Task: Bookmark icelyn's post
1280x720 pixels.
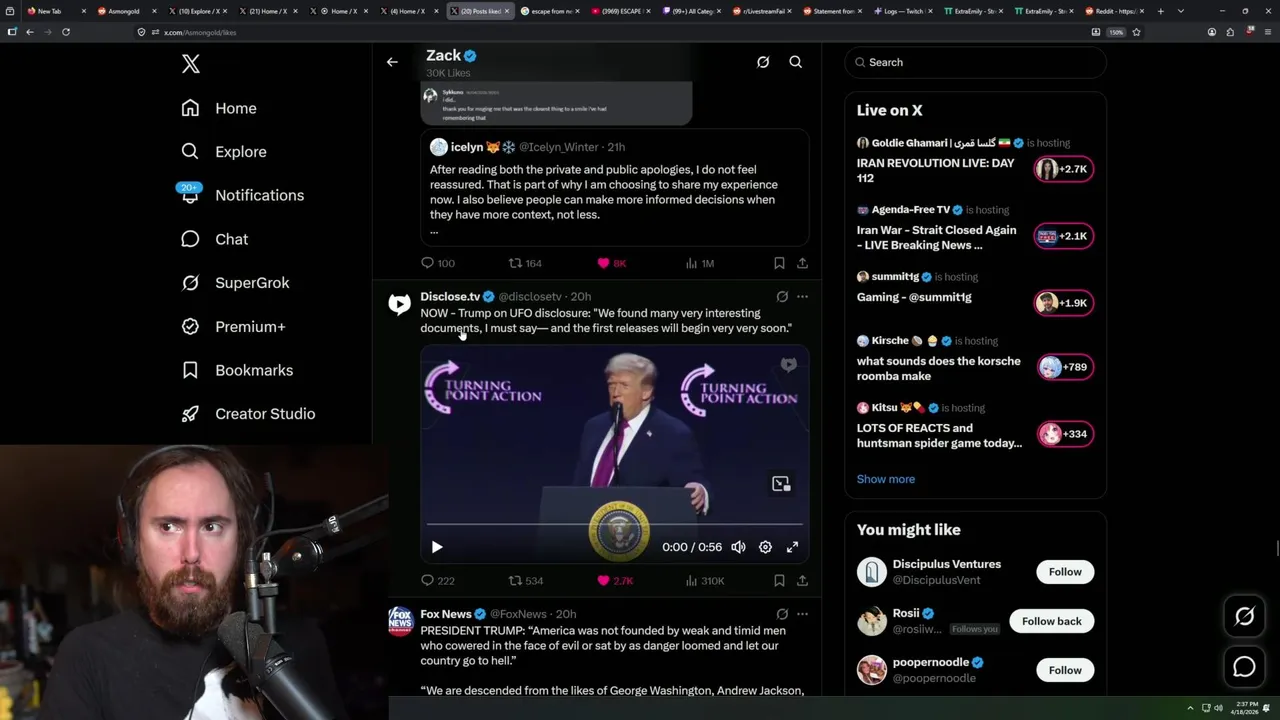Action: point(779,263)
